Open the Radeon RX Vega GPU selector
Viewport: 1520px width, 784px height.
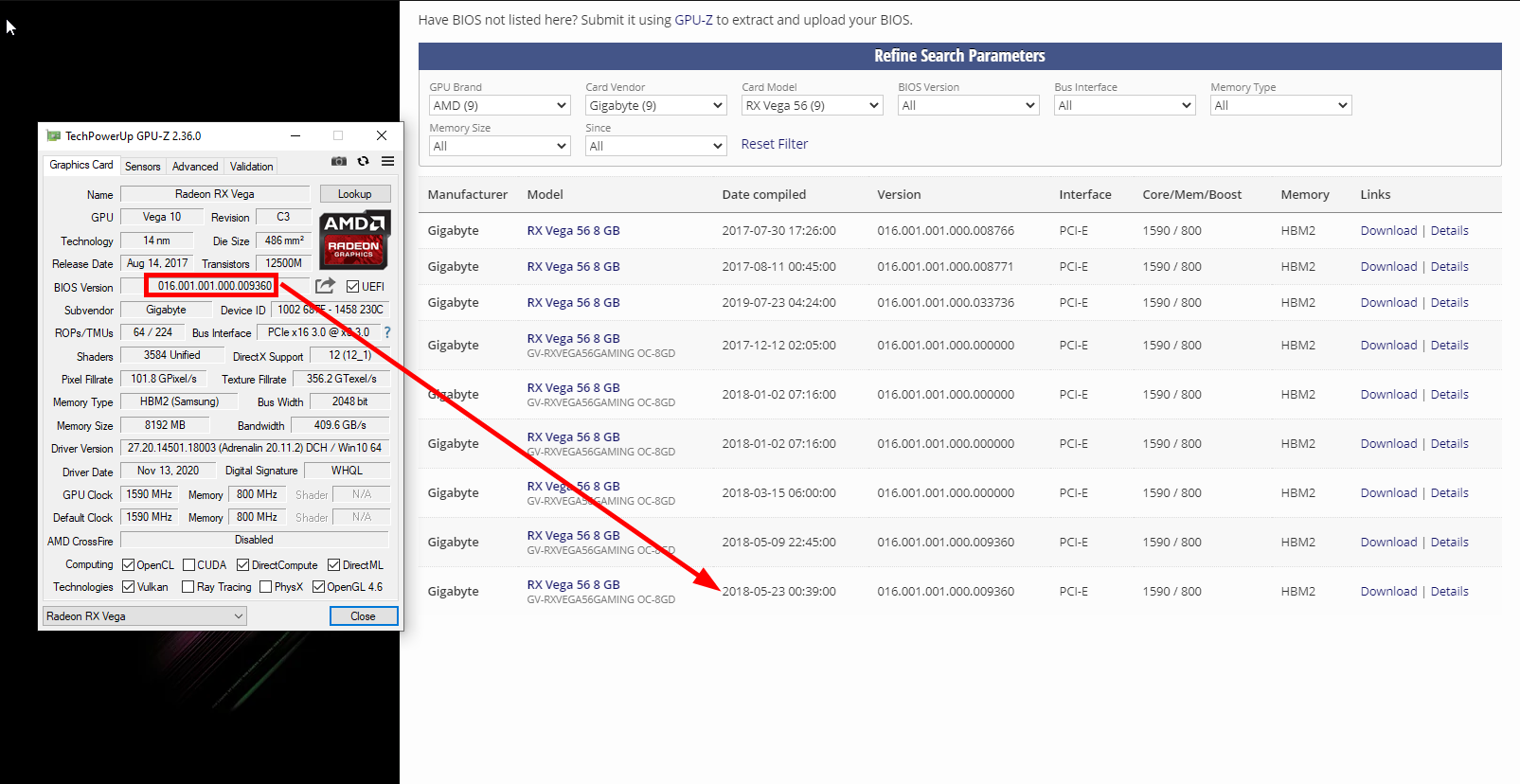144,615
